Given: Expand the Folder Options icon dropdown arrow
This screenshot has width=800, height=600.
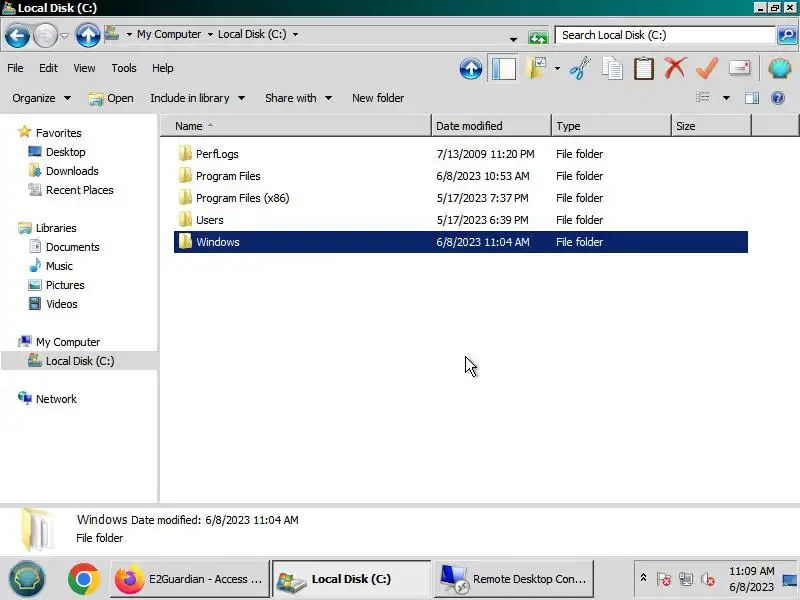Looking at the screenshot, I should click(557, 68).
